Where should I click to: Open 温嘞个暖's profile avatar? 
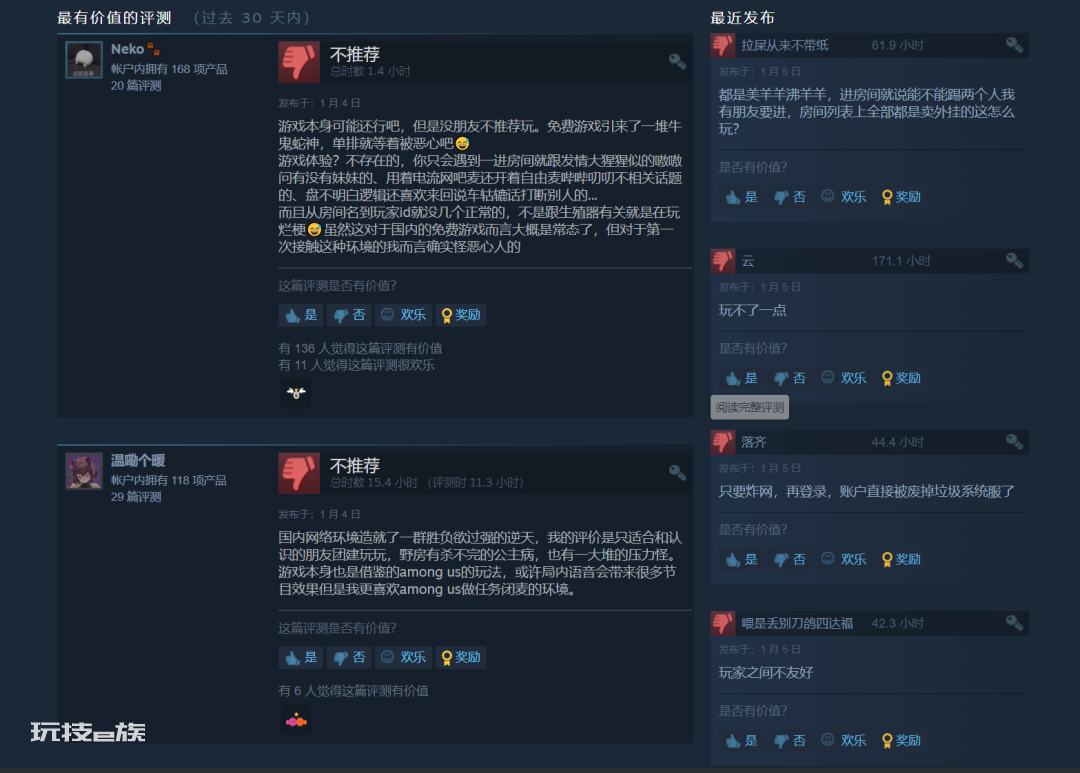[x=84, y=471]
